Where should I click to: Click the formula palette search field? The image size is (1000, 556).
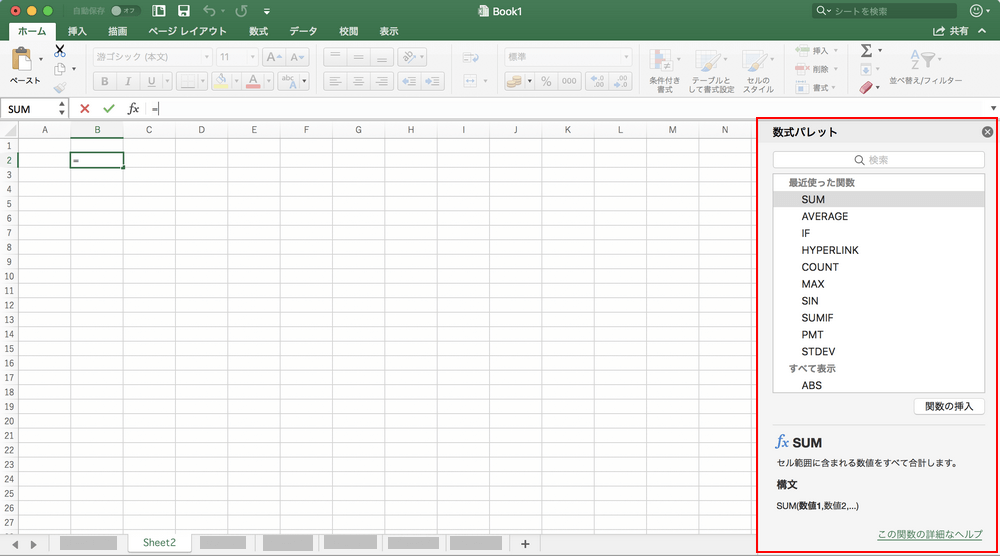click(x=879, y=160)
